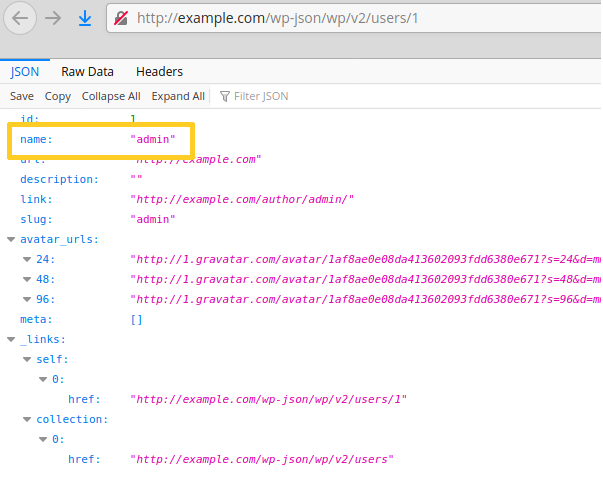Switch to the JSON tab

(25, 72)
